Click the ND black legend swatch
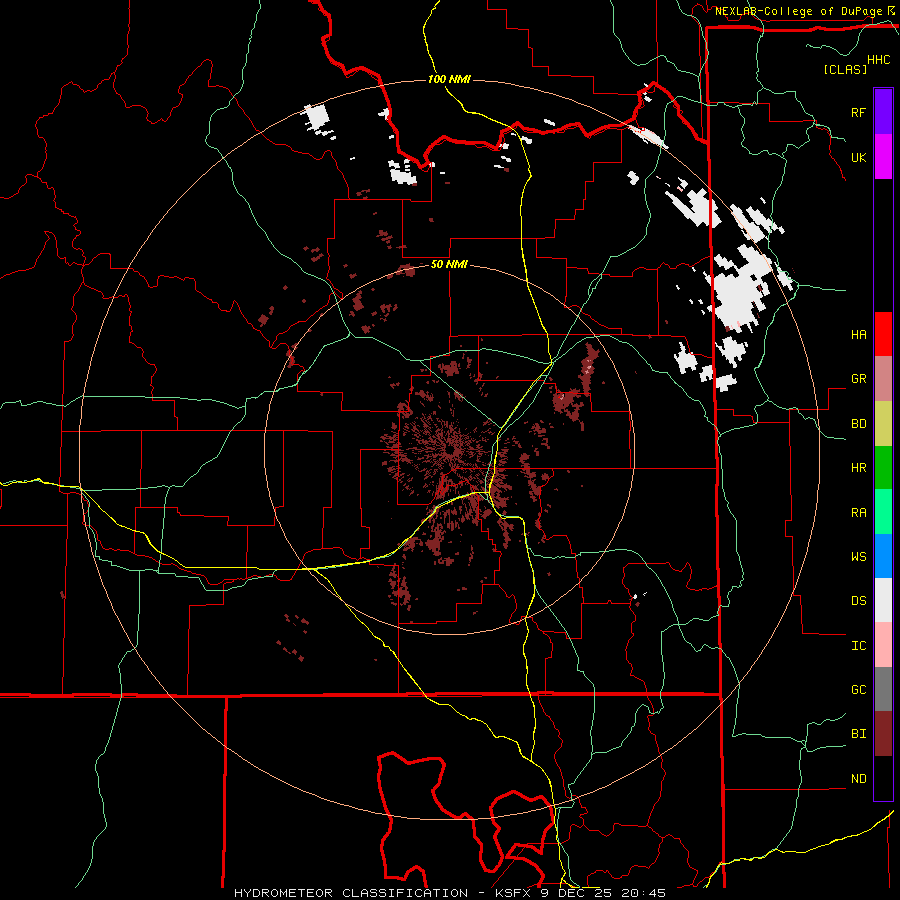 tap(883, 778)
